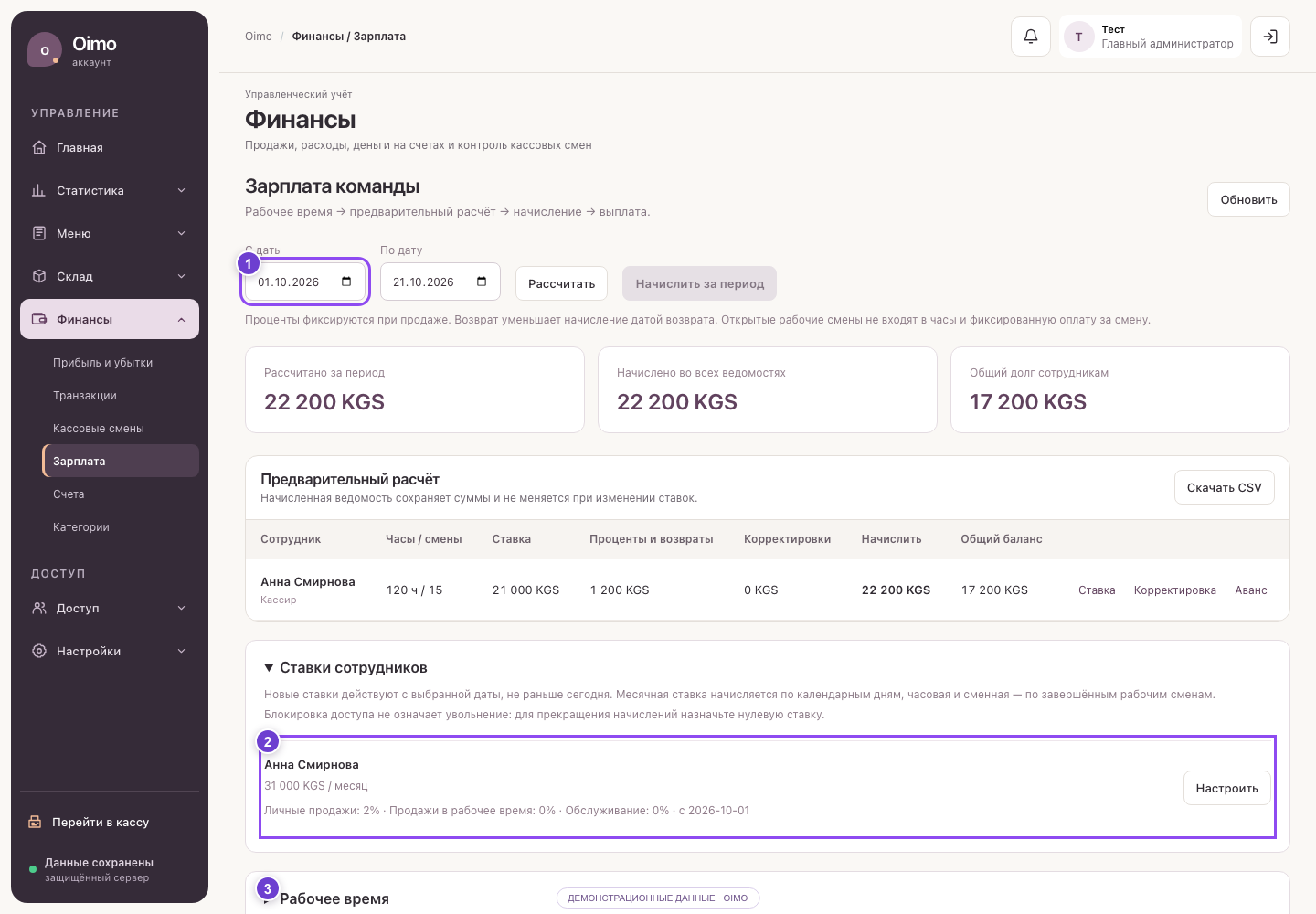Expand the Склад submenu chevron

point(181,276)
